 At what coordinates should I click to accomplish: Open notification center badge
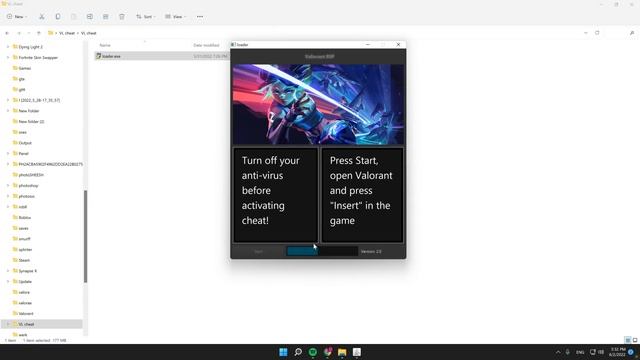coord(631,352)
